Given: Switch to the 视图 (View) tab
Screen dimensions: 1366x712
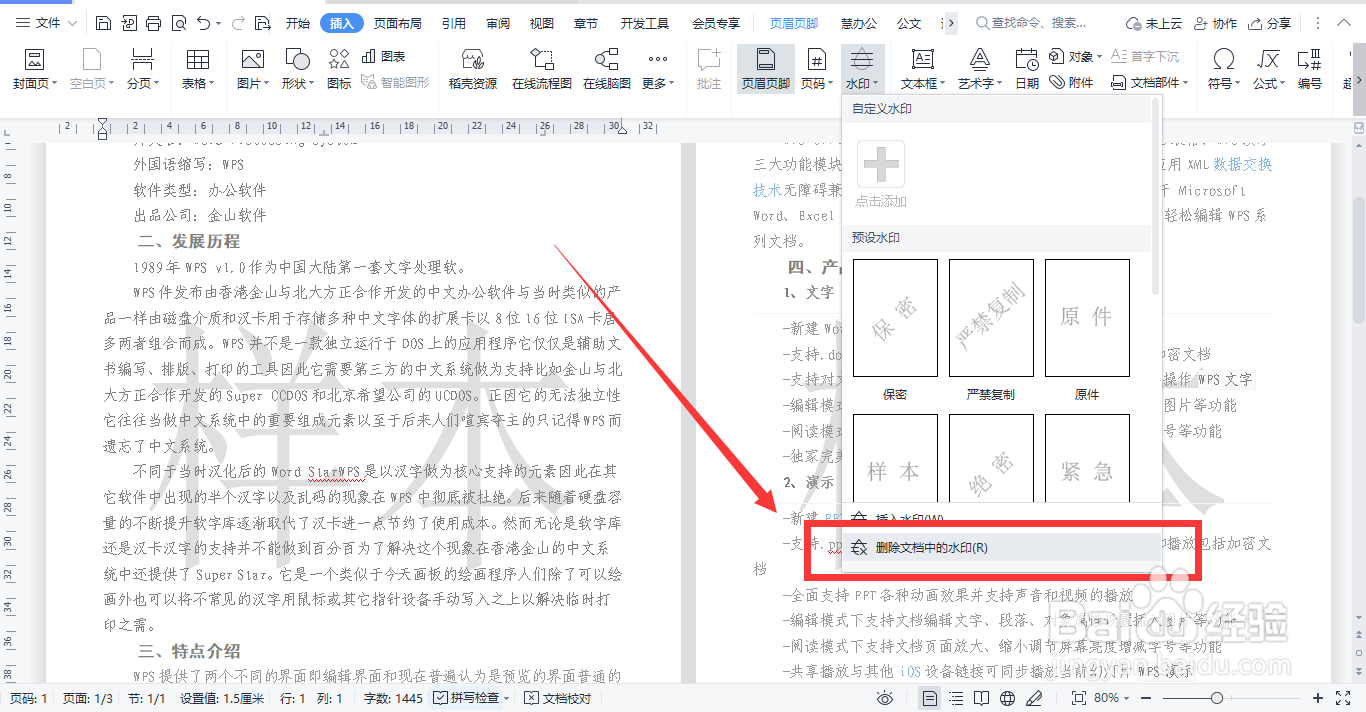Looking at the screenshot, I should [x=542, y=23].
